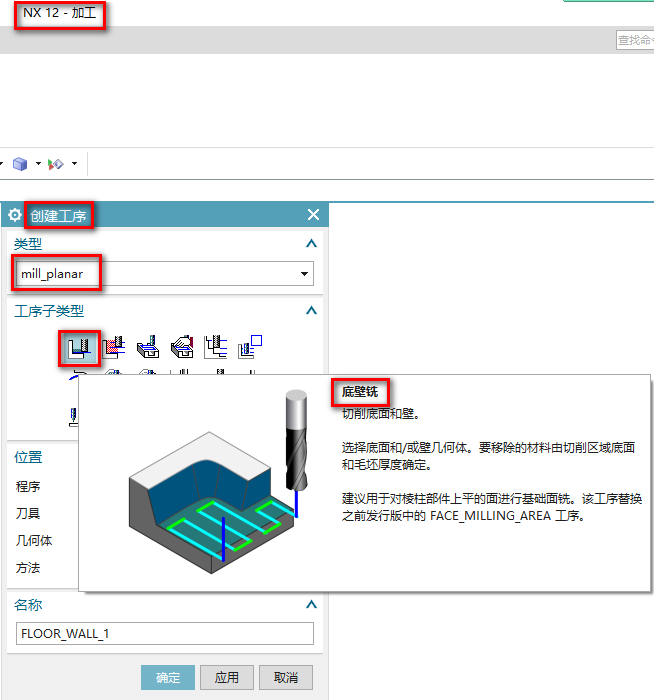Open the dropdown arrow beside the cube icon

coord(38,163)
